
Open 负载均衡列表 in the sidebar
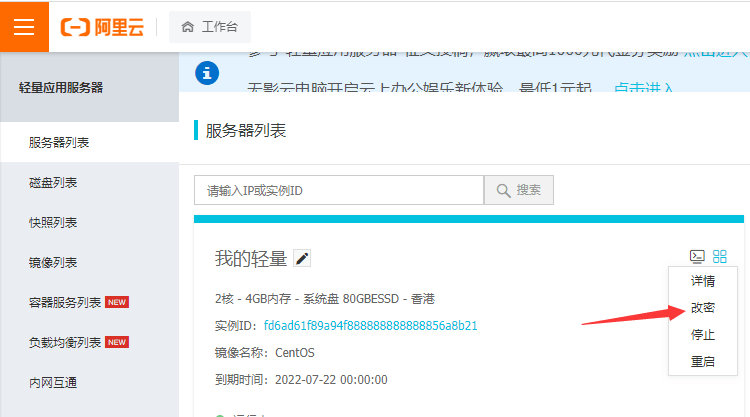pos(65,342)
